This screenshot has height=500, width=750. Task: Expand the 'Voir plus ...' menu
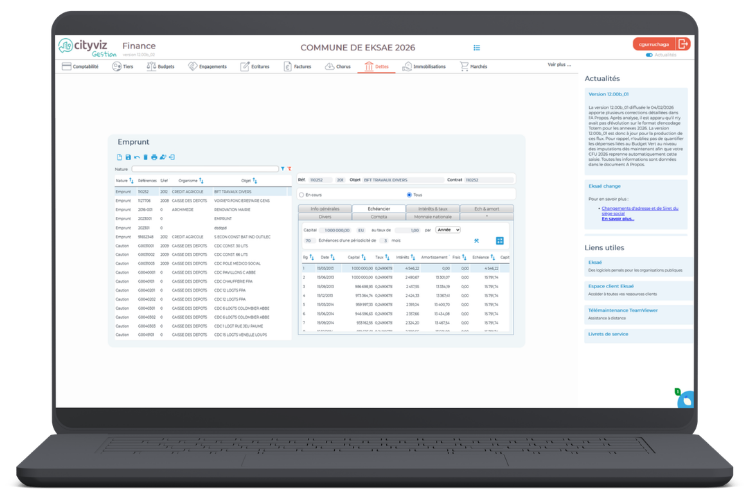[x=559, y=64]
